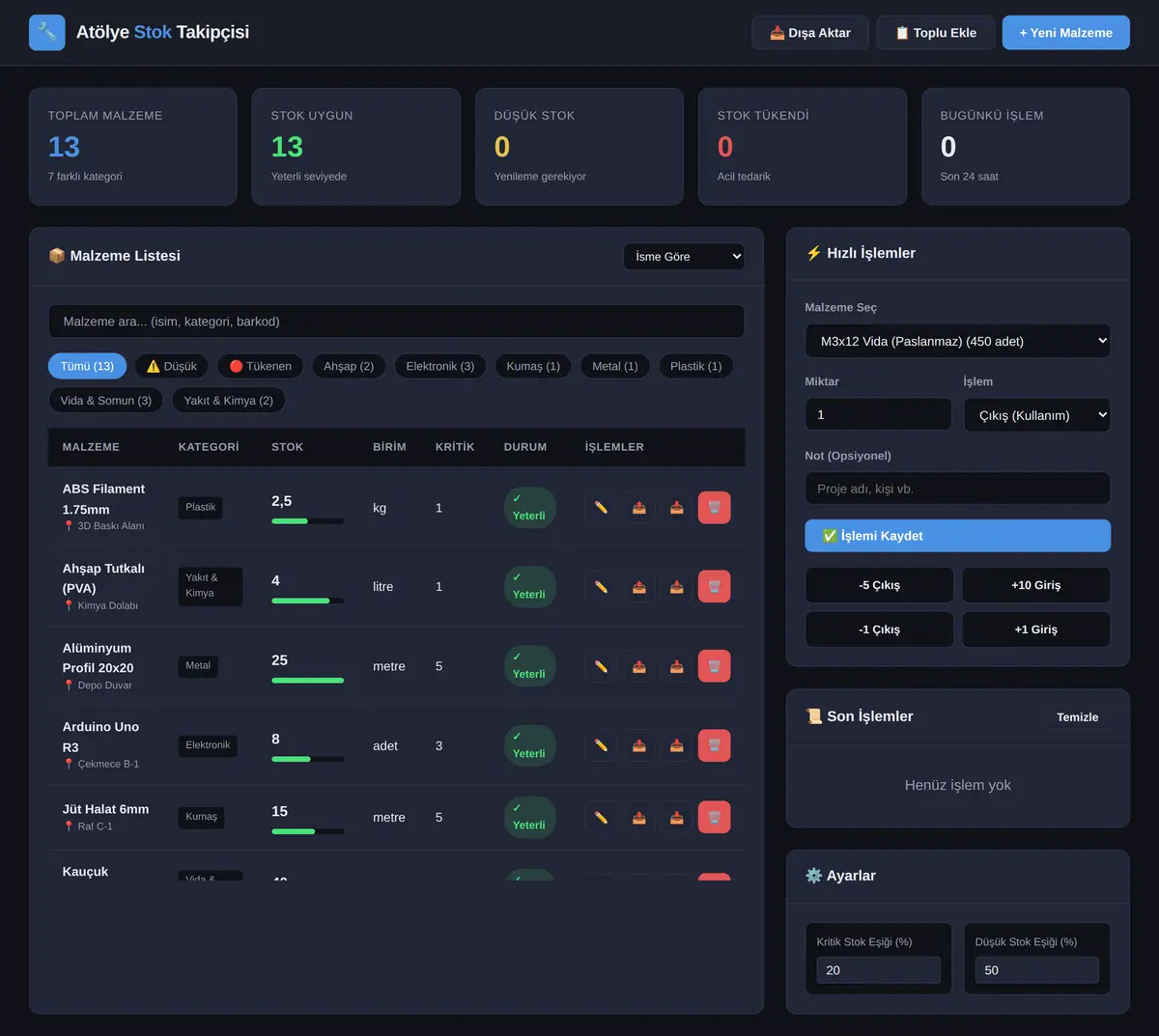Screen dimensions: 1159x1036
Task: Apply the +10 Giriş quick action
Action: point(1036,585)
